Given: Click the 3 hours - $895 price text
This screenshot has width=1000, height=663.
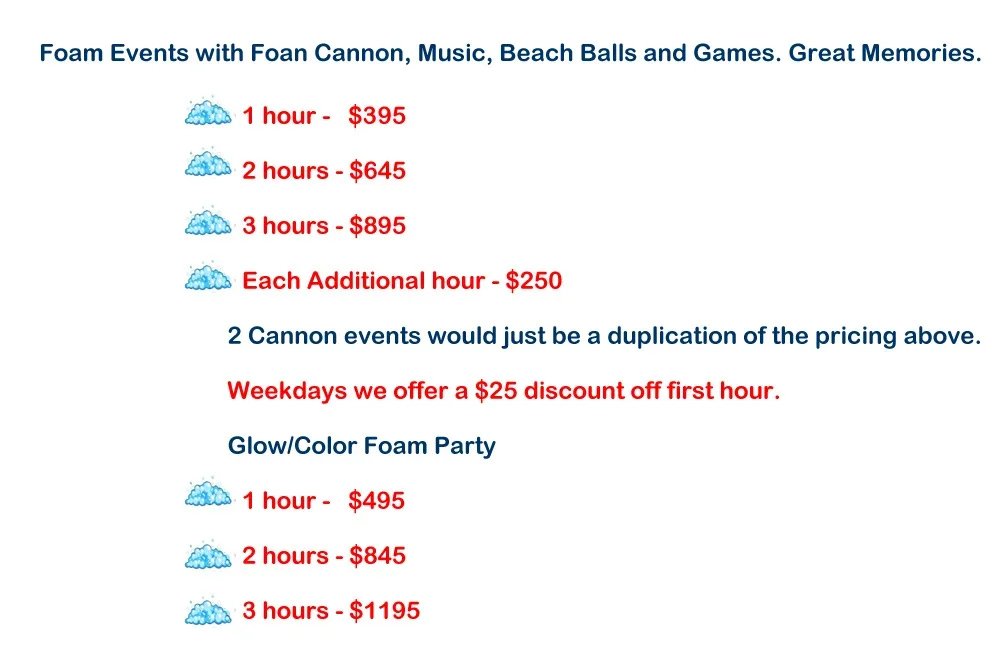Looking at the screenshot, I should pos(324,226).
